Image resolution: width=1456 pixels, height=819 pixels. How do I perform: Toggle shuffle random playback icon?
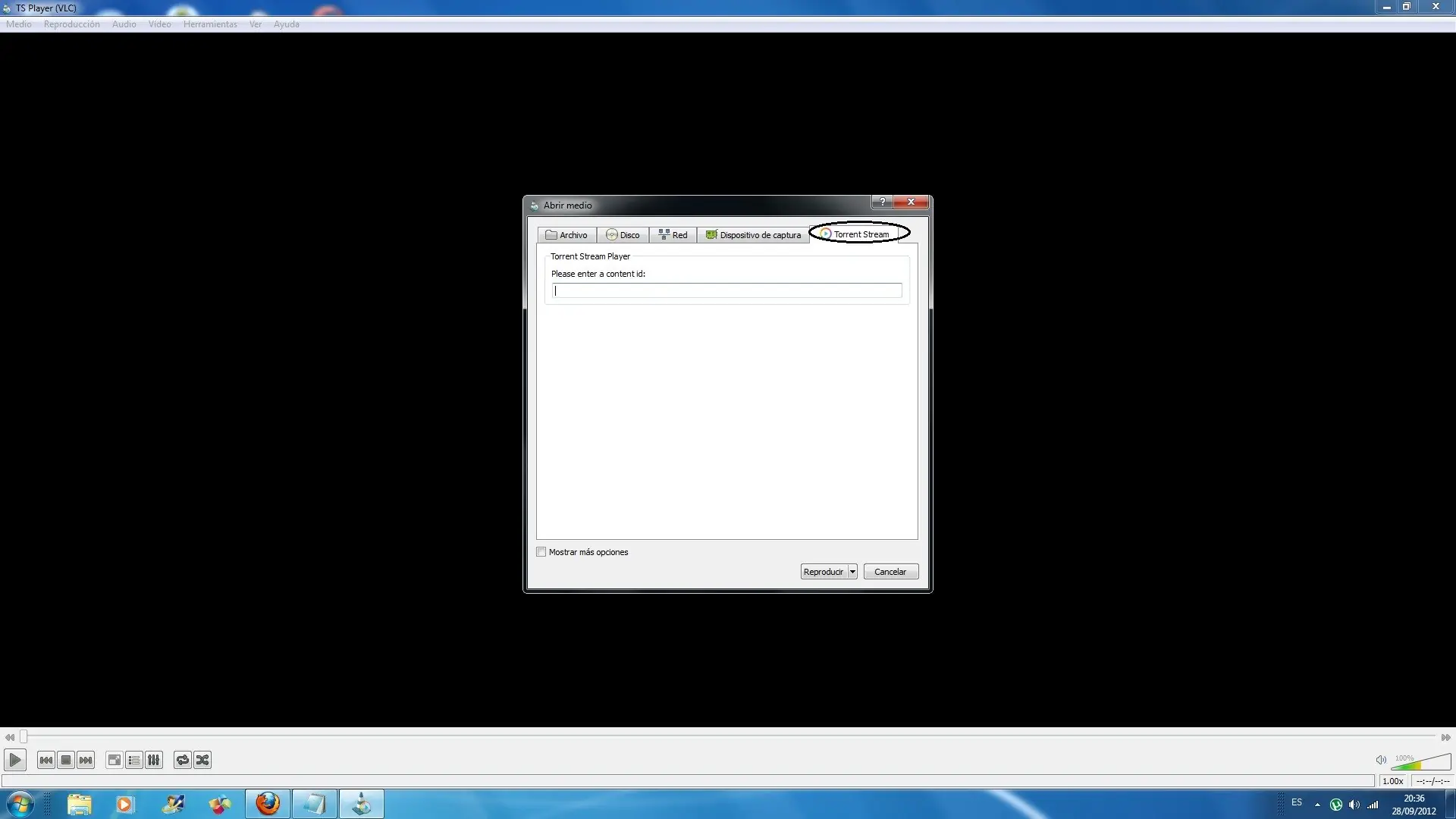point(202,760)
